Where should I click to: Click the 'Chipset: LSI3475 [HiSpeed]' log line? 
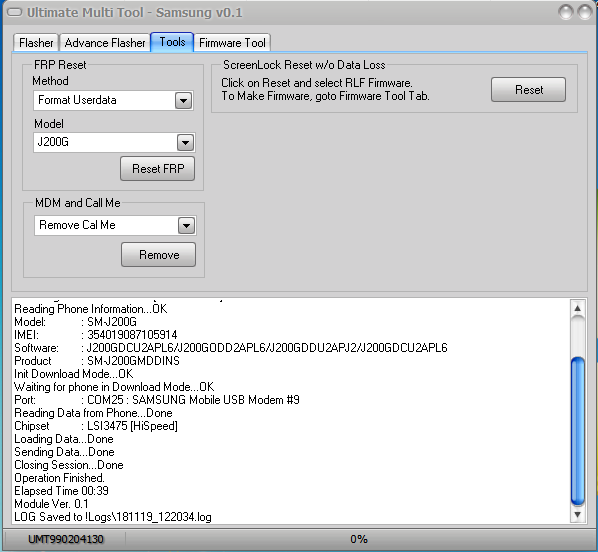[x=96, y=425]
